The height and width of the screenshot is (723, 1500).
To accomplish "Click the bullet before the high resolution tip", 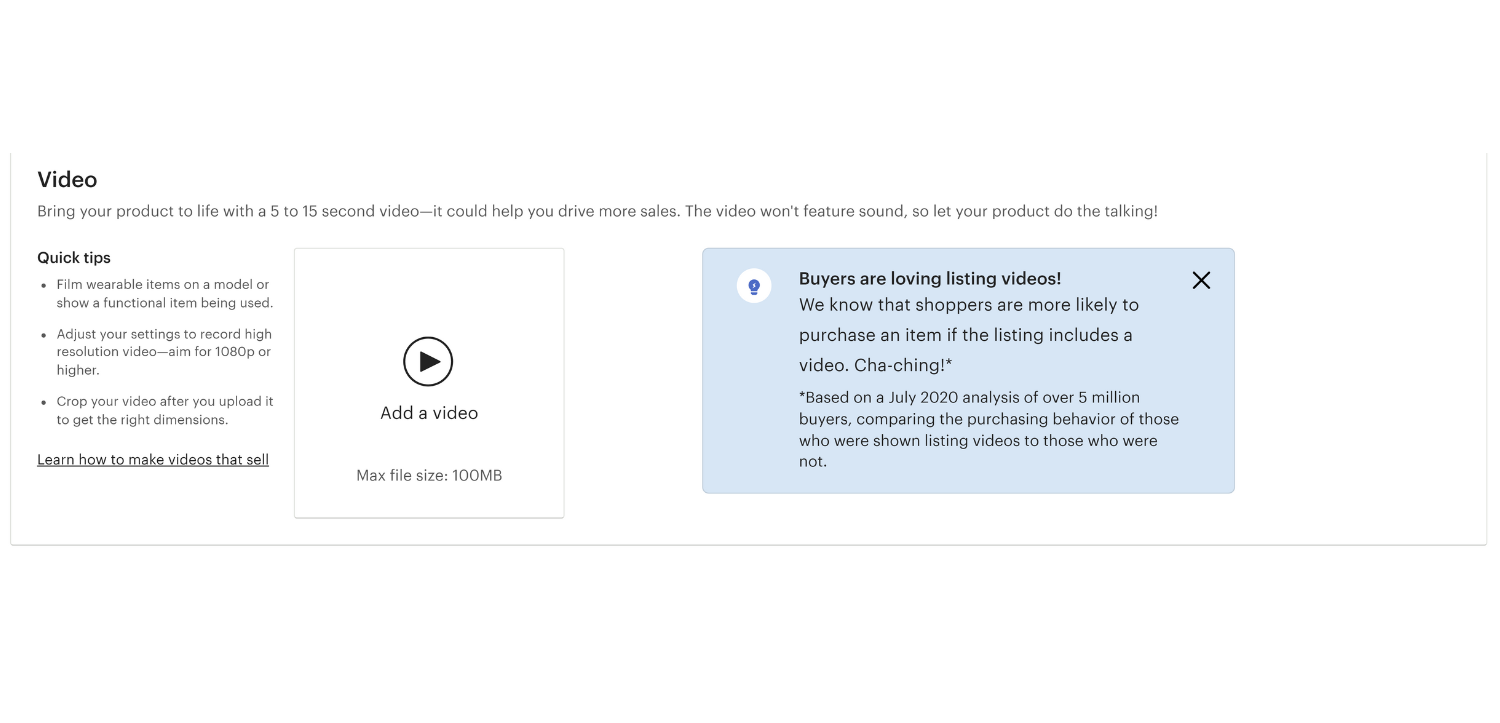I will pyautogui.click(x=44, y=335).
